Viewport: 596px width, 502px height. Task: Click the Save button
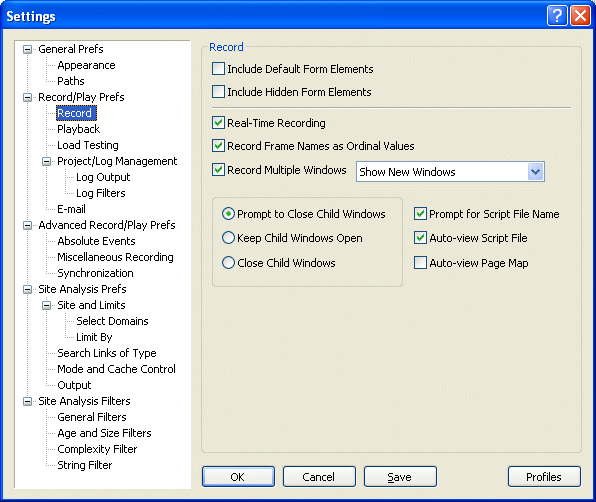tap(400, 477)
